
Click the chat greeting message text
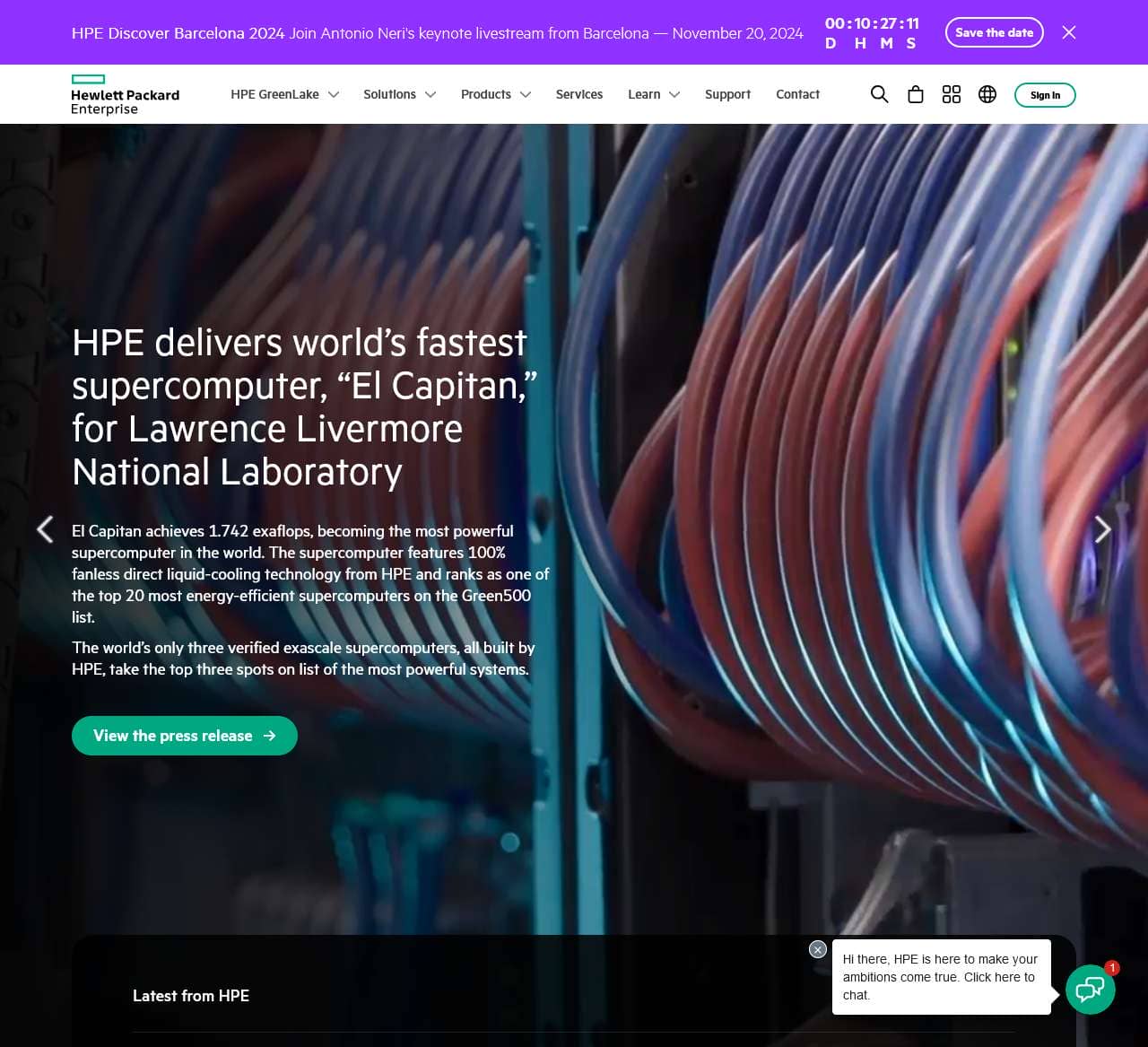click(940, 977)
